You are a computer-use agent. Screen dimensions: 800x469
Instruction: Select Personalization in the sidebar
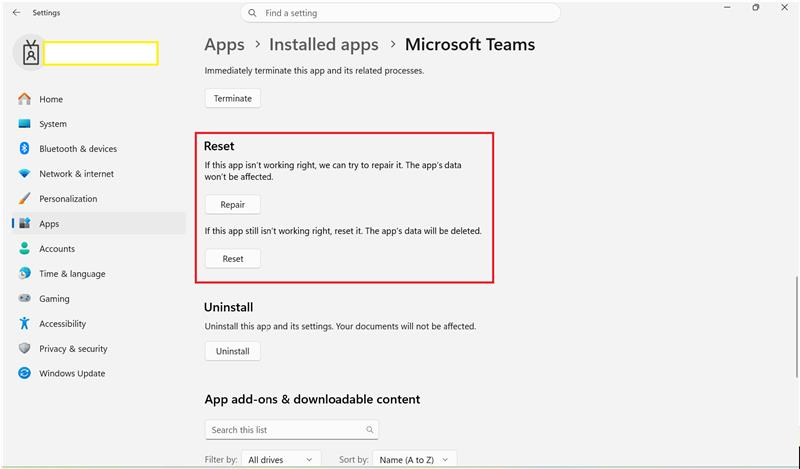(99, 199)
